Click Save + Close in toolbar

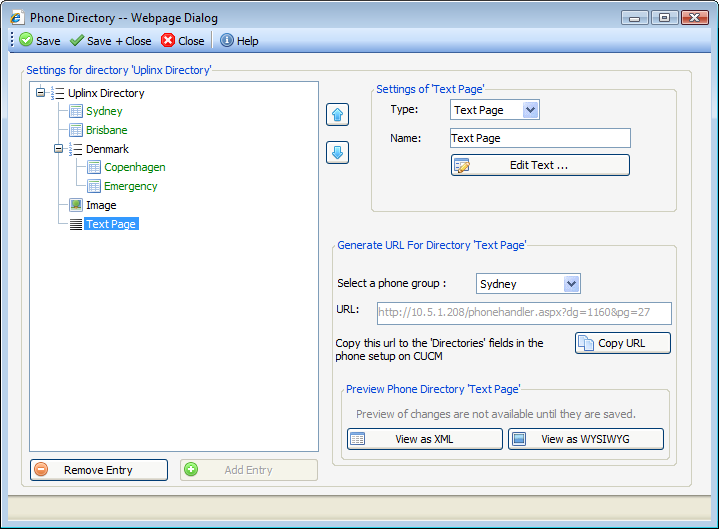click(110, 41)
